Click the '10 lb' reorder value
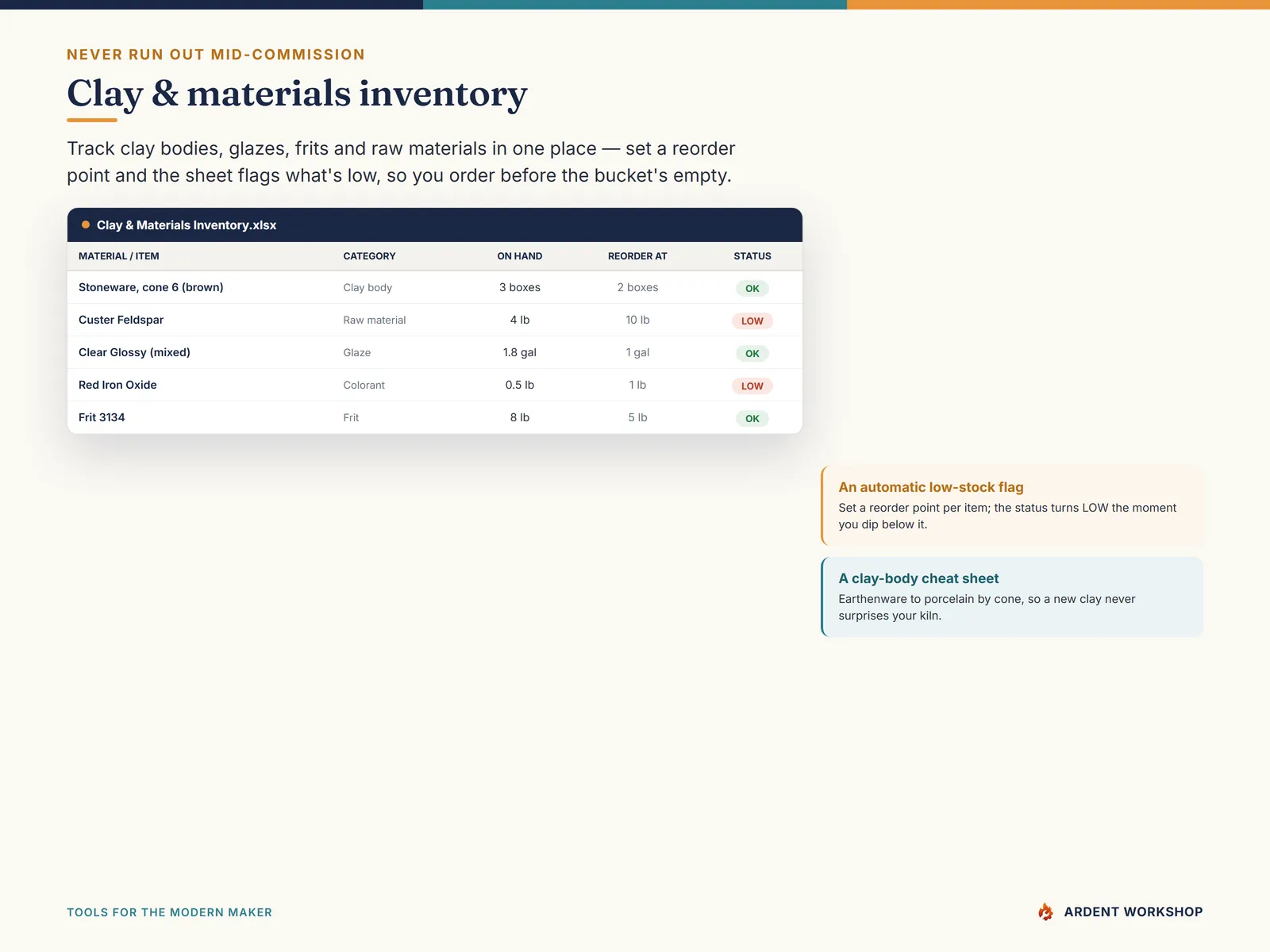Image resolution: width=1270 pixels, height=952 pixels. click(x=637, y=320)
